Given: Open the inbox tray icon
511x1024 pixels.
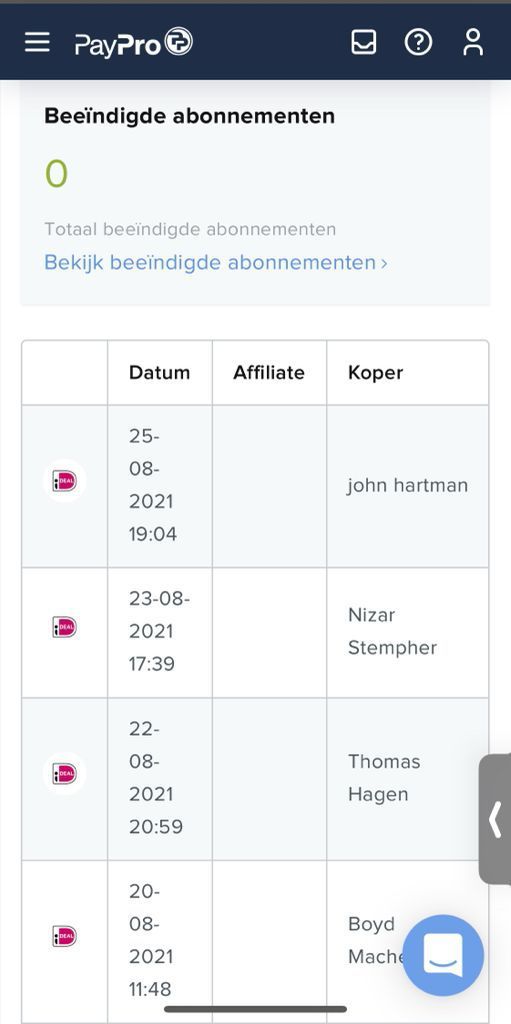Looking at the screenshot, I should 363,42.
